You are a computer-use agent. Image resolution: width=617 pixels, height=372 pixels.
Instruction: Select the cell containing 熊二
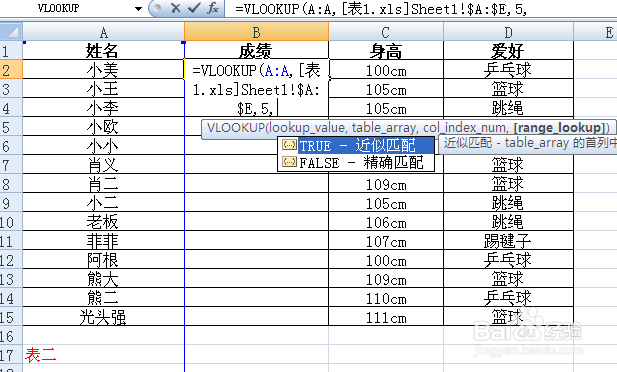coord(103,298)
